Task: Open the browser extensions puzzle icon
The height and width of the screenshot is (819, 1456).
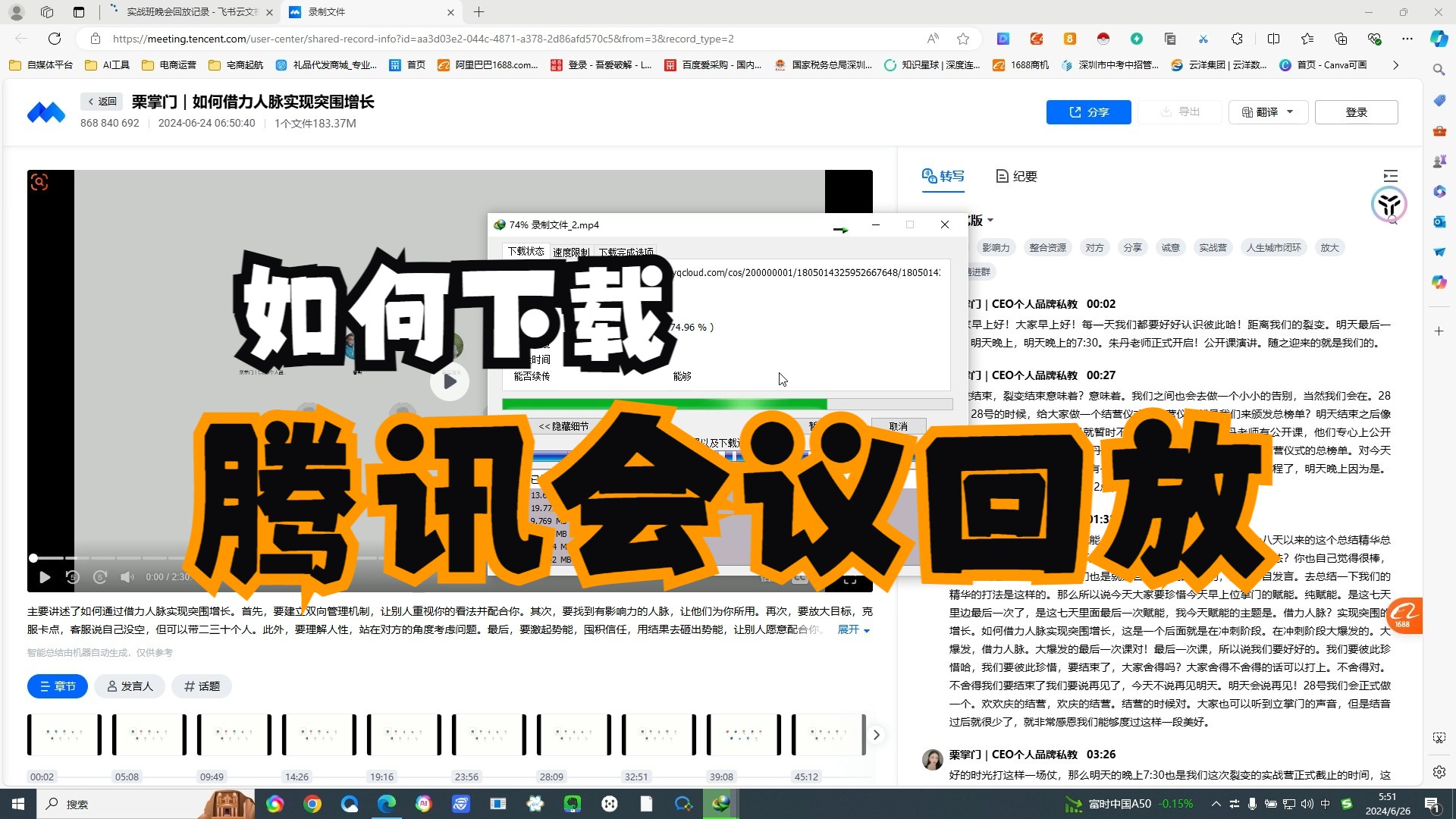Action: click(1237, 39)
